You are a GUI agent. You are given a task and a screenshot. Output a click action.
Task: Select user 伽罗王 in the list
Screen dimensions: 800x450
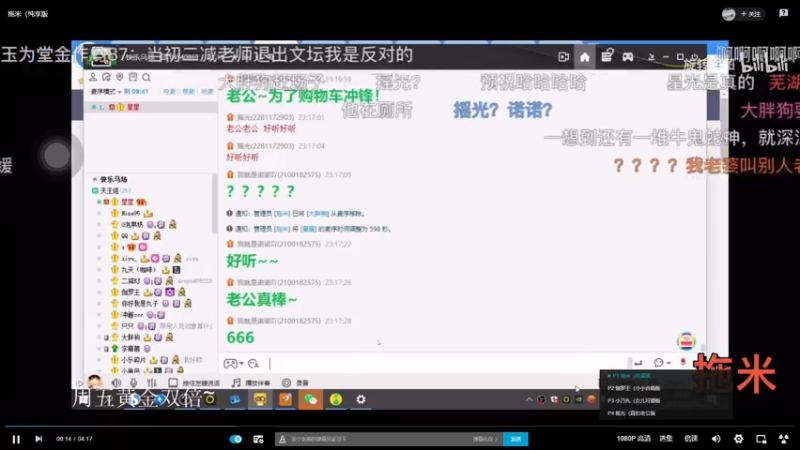[131, 292]
